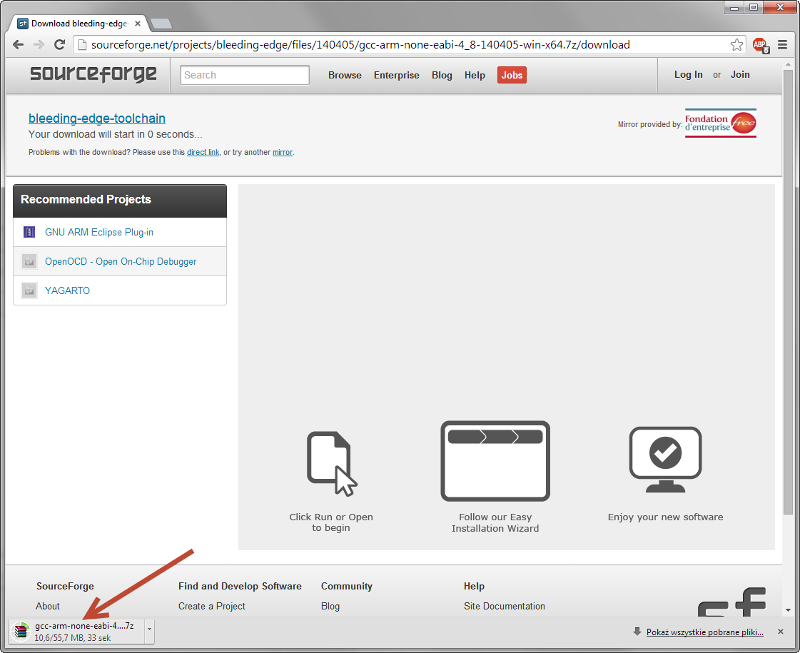Go back using the browser back arrow

pos(18,45)
